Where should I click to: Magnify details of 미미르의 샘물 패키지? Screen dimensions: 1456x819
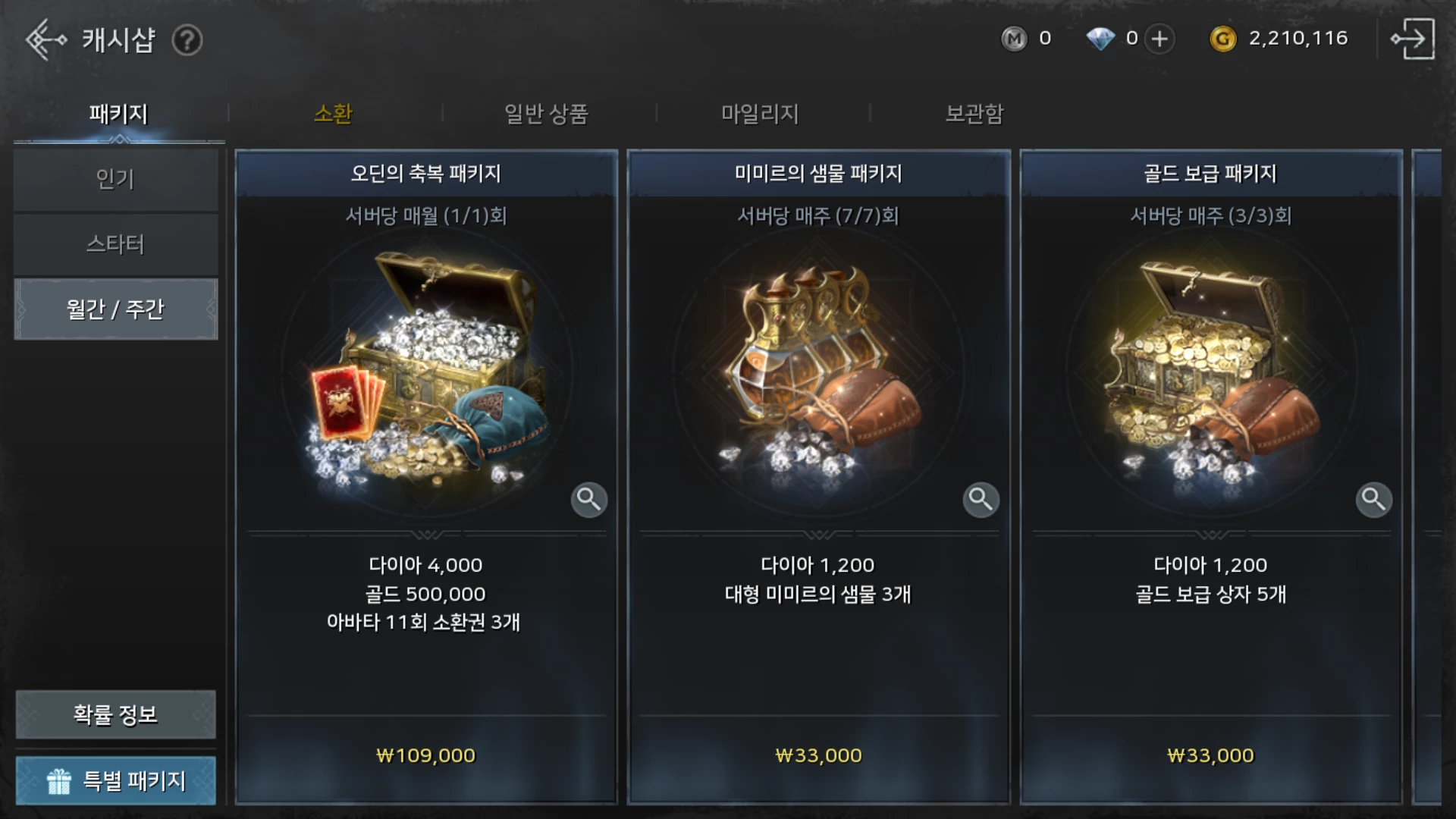pyautogui.click(x=981, y=500)
